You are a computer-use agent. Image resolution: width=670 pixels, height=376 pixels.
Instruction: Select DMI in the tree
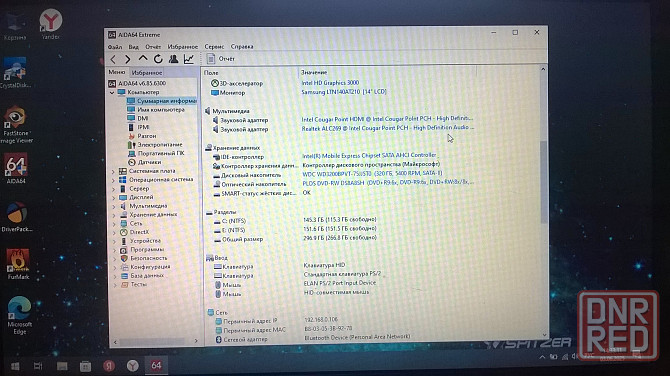tap(138, 118)
